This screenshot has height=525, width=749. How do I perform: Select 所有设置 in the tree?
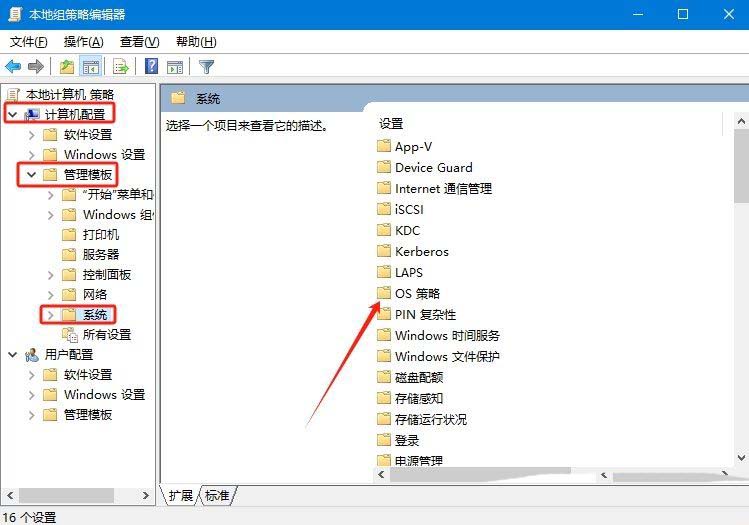107,334
